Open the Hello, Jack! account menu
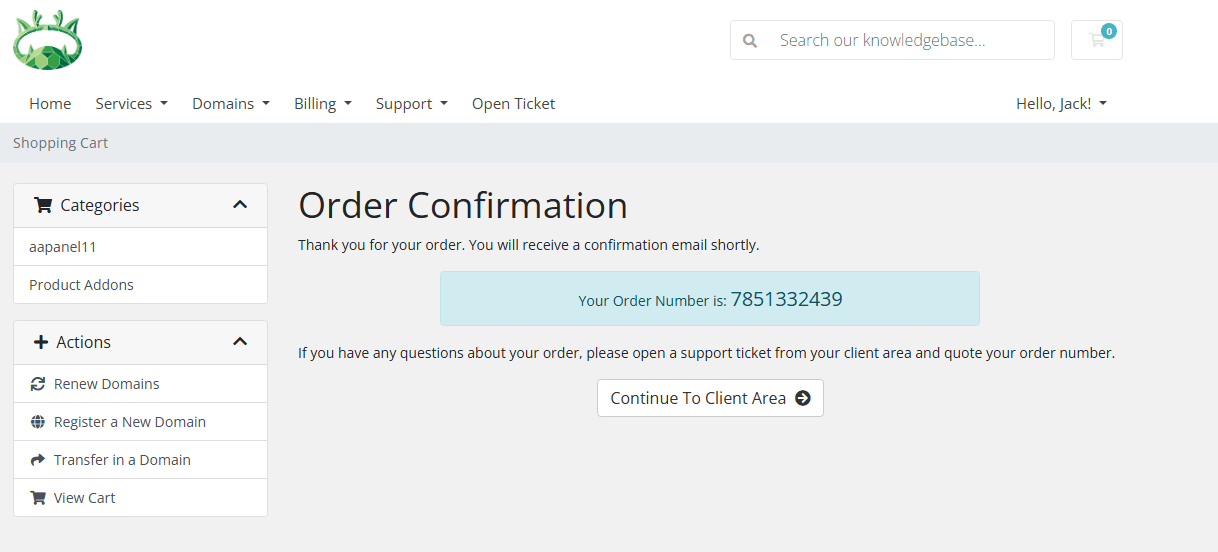1218x552 pixels. (x=1061, y=104)
